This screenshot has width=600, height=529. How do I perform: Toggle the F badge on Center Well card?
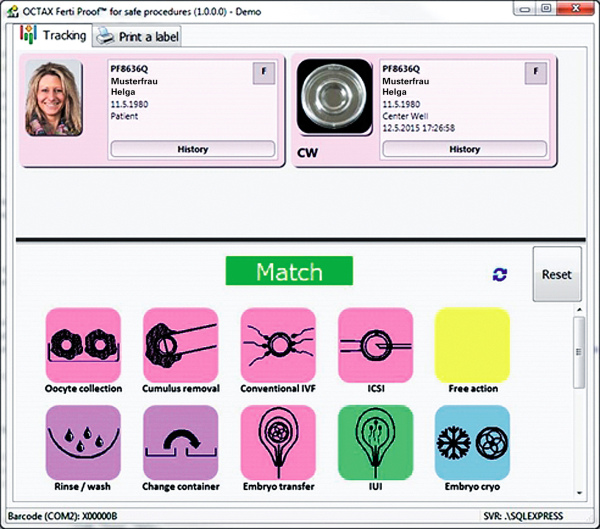pos(535,73)
